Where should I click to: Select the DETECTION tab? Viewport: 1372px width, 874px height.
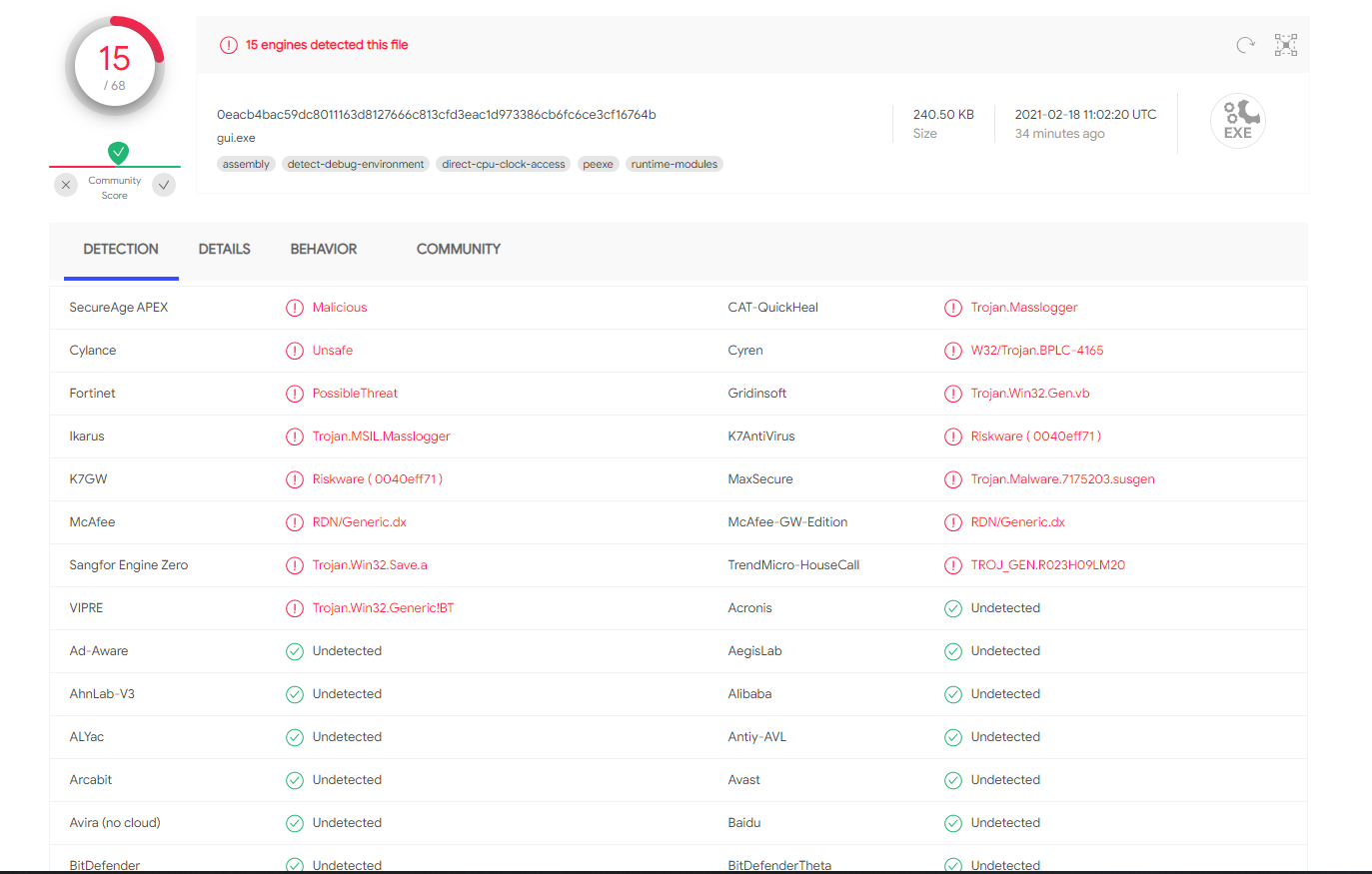(x=121, y=250)
